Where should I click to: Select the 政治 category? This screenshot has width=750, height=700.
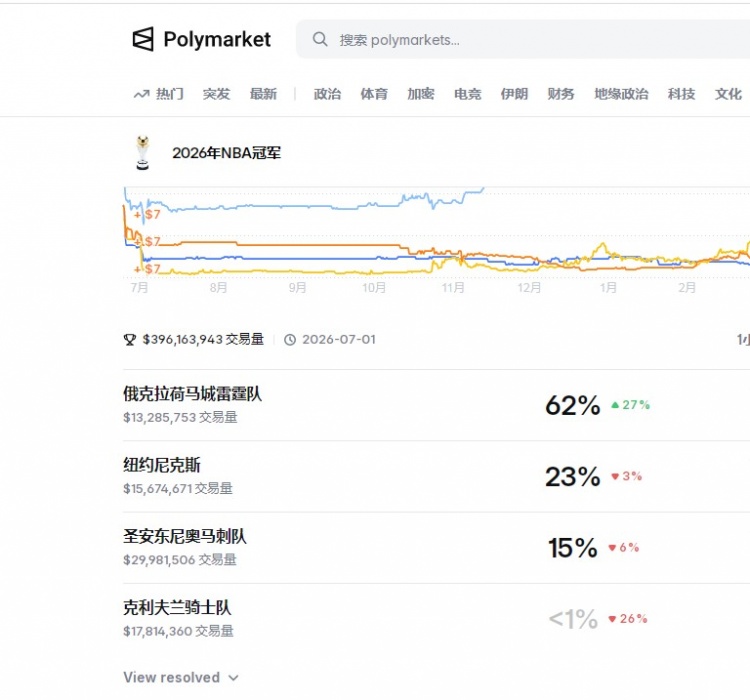point(327,94)
